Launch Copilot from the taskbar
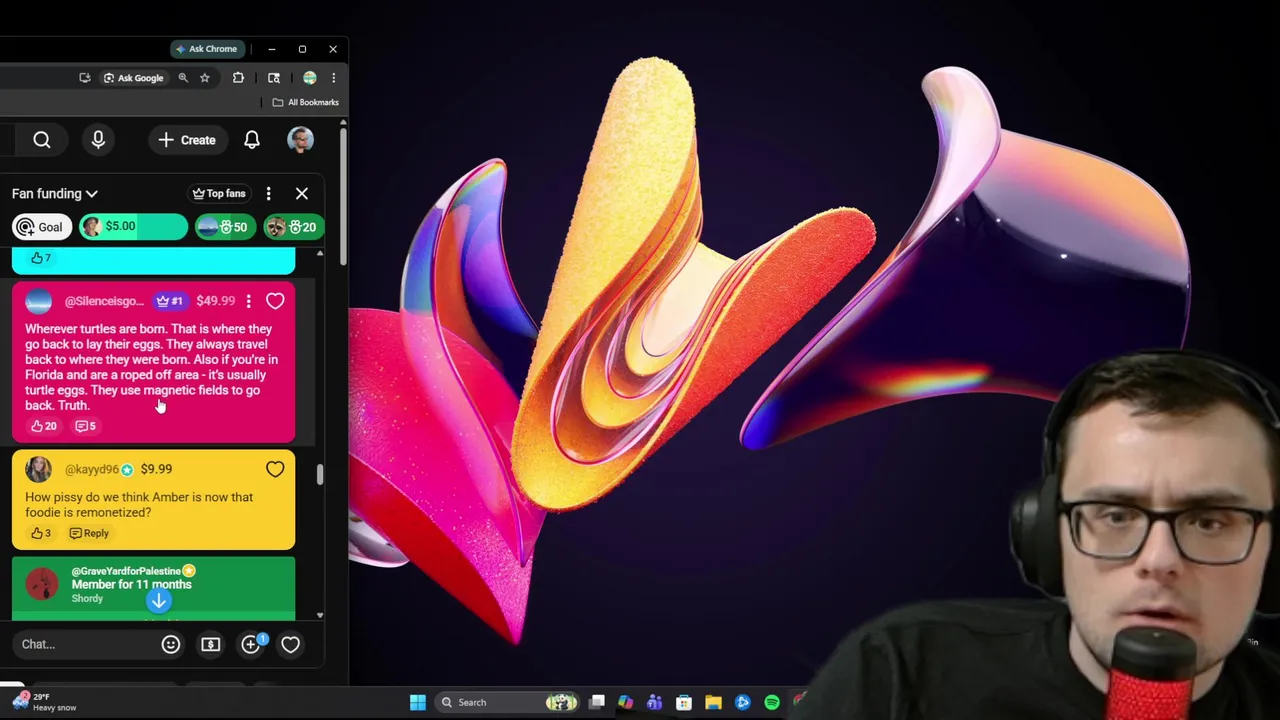 click(x=626, y=702)
